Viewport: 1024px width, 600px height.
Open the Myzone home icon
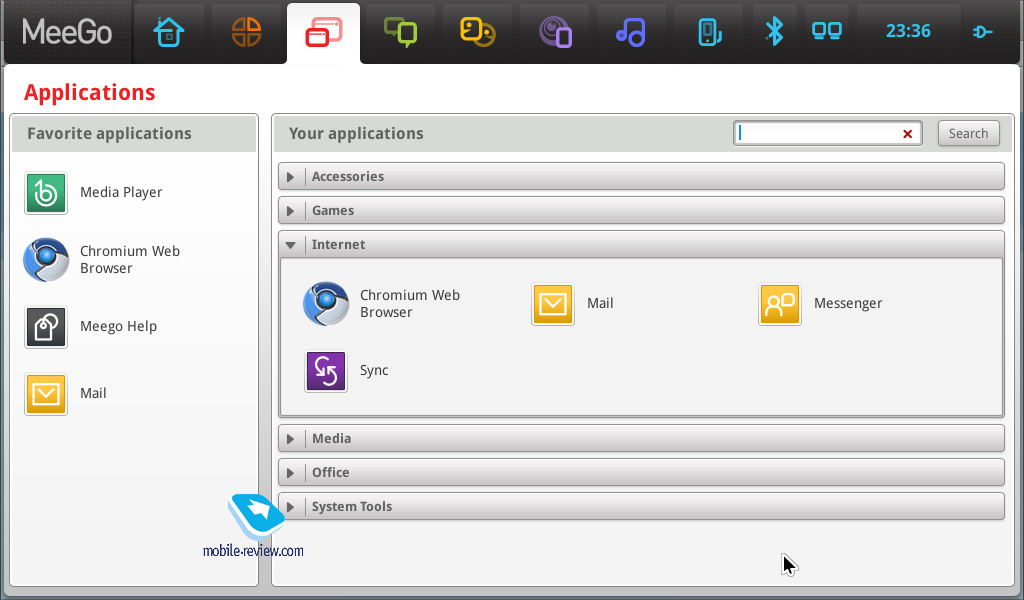point(168,31)
